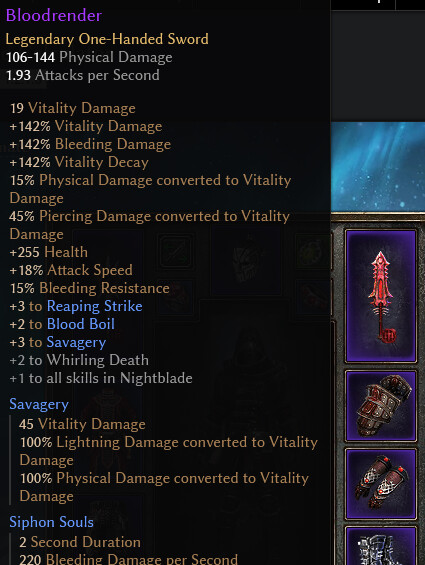Click the blue Reaping Strike skill name

pyautogui.click(x=94, y=306)
